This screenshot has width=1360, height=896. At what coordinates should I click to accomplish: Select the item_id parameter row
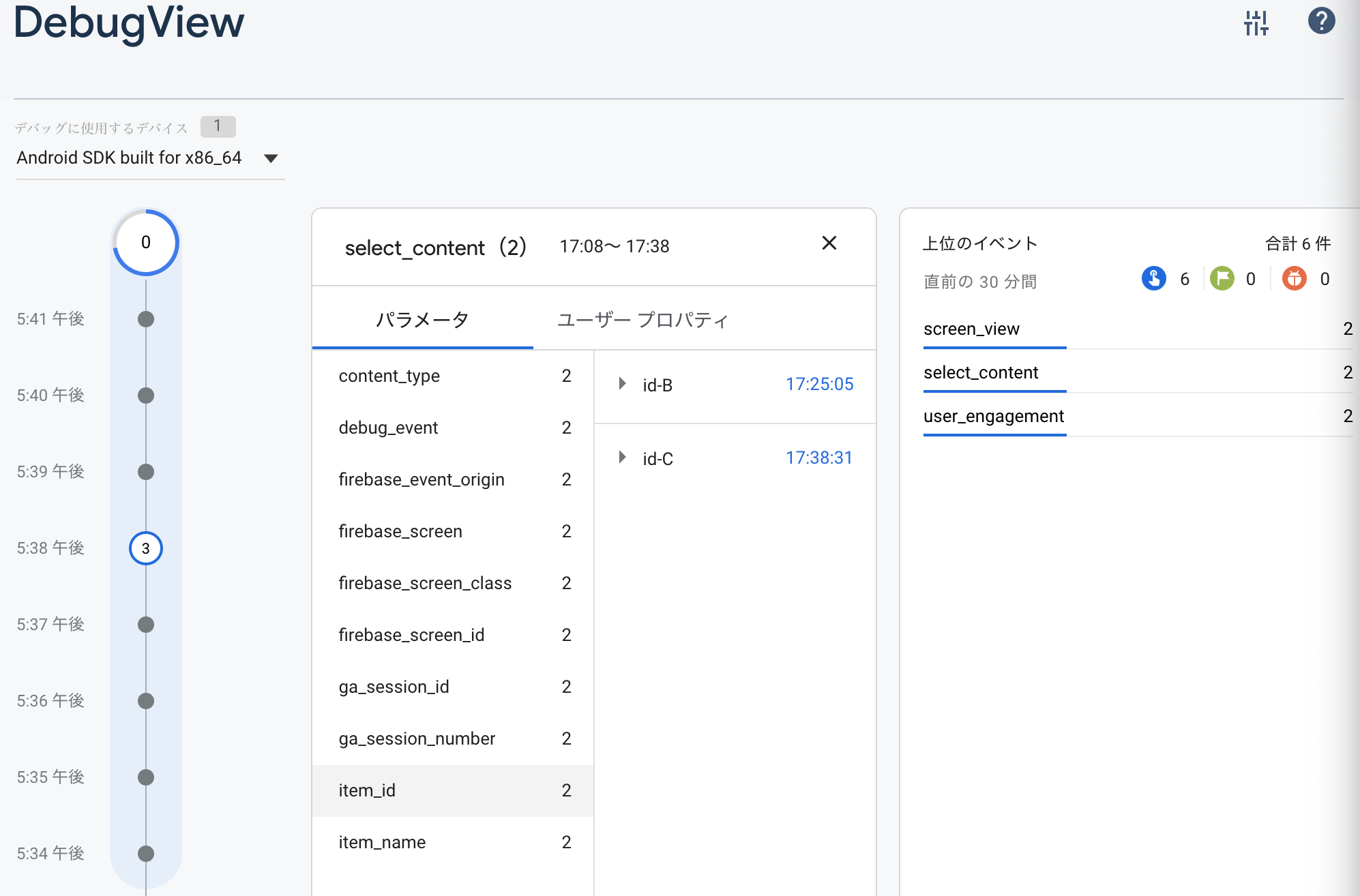point(453,790)
